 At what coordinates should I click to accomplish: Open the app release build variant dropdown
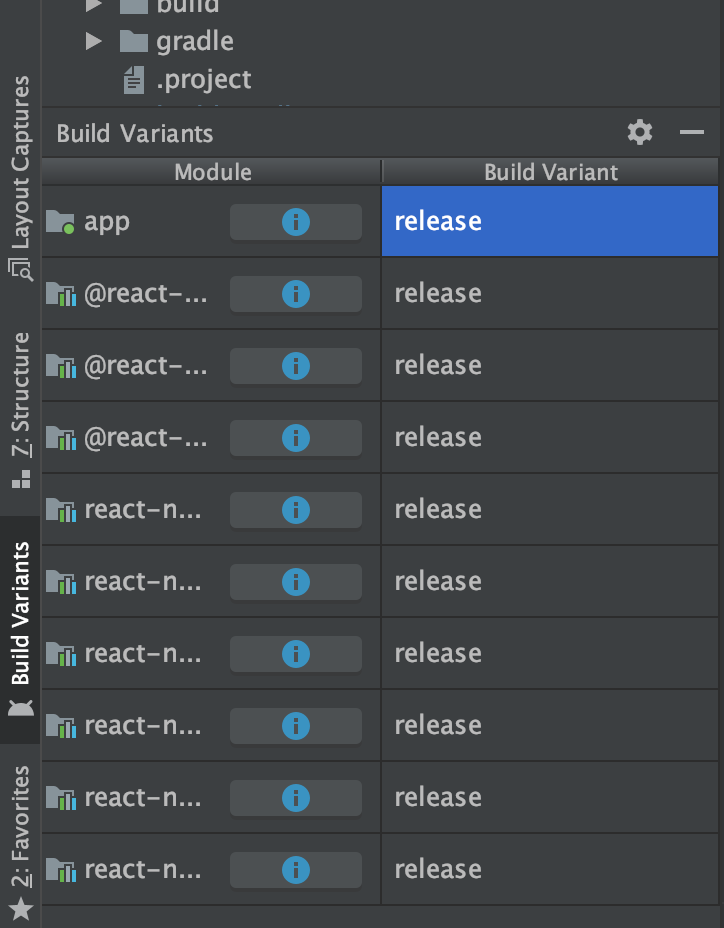[x=549, y=221]
